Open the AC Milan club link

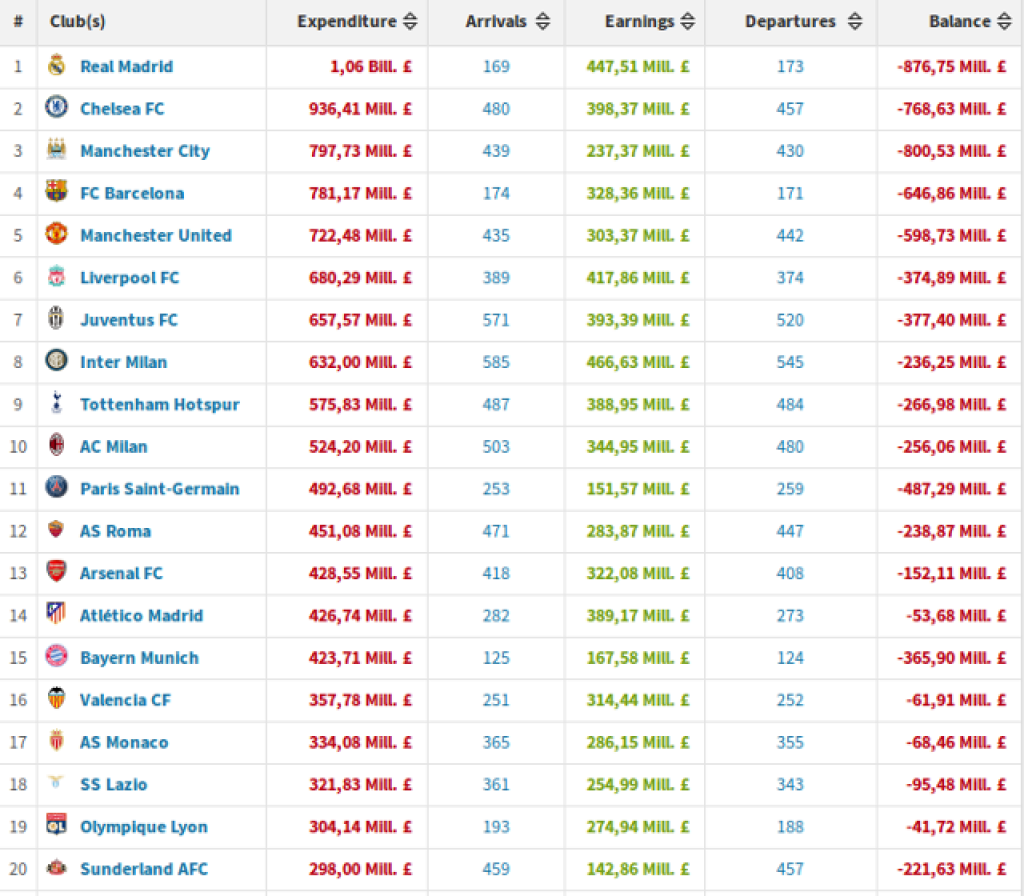coord(114,447)
